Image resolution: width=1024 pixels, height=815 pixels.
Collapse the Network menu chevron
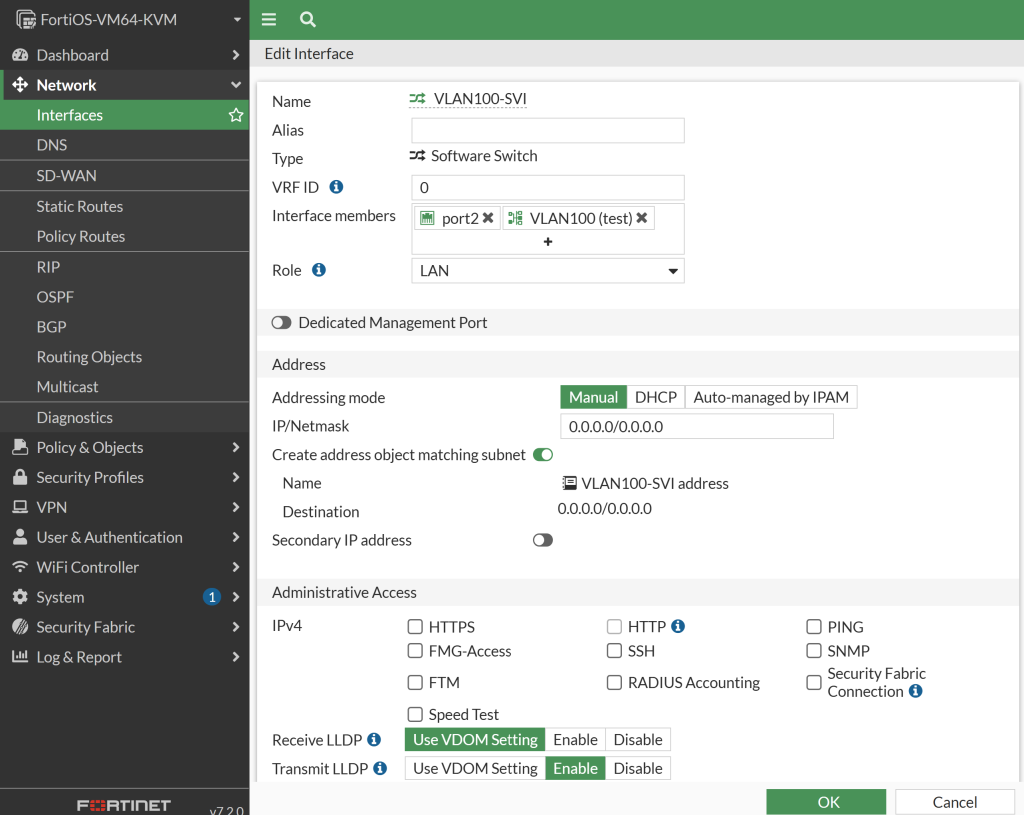point(236,85)
